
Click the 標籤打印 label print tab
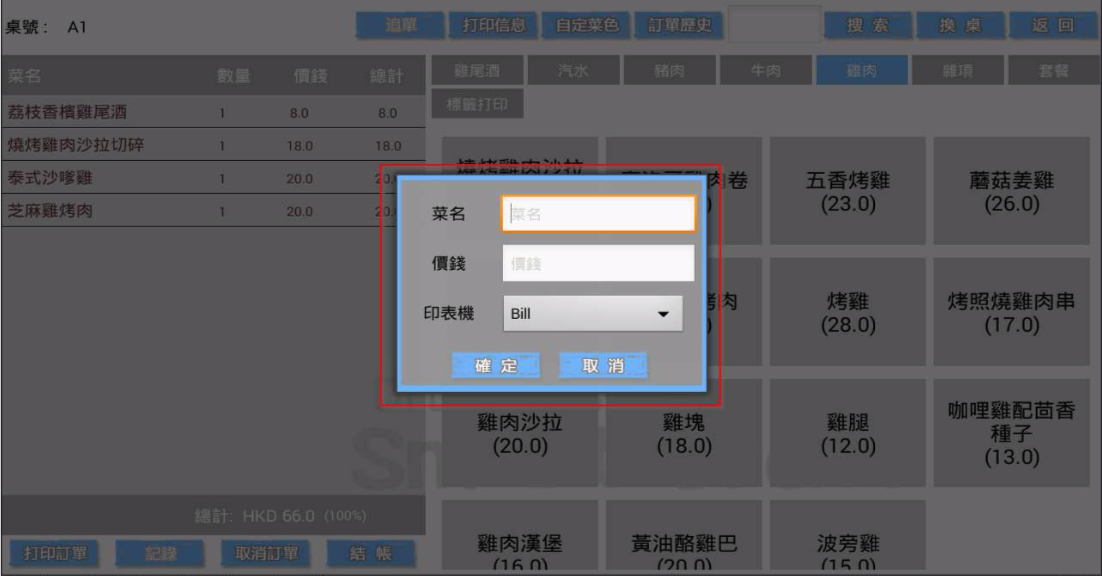coord(477,104)
